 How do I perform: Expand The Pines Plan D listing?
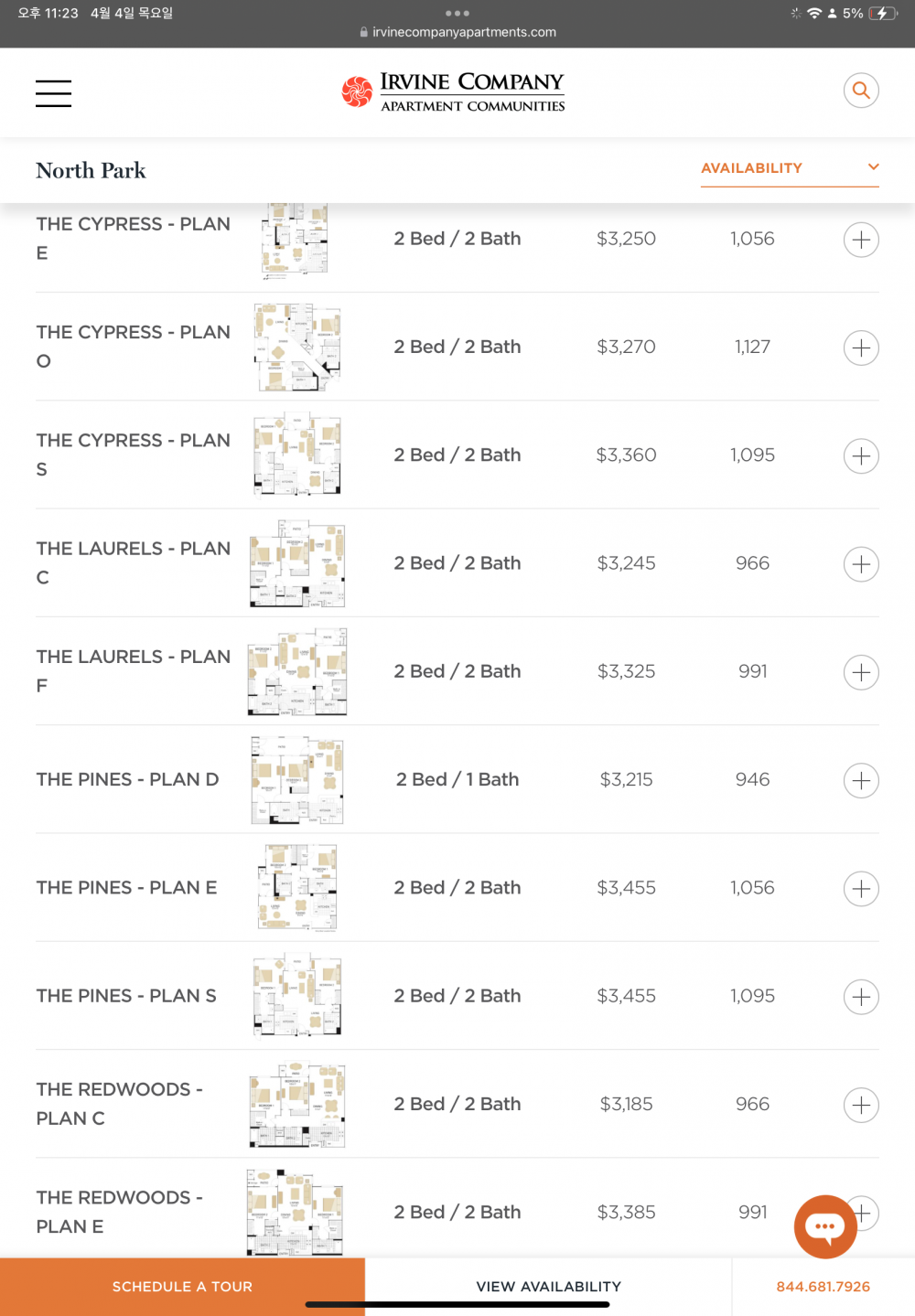pos(861,780)
